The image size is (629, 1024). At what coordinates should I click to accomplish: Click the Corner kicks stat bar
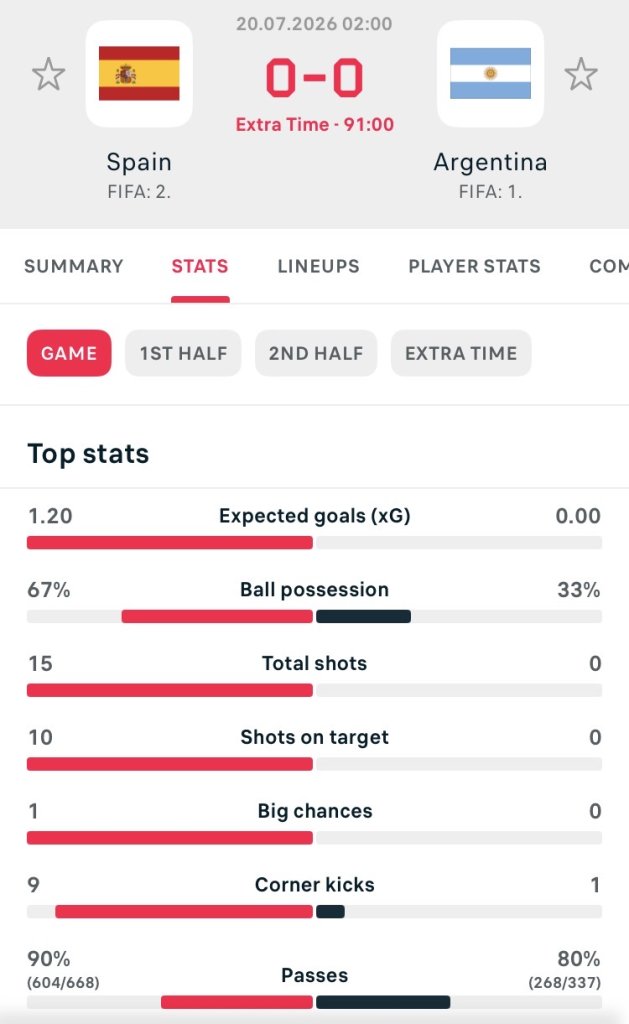[314, 912]
